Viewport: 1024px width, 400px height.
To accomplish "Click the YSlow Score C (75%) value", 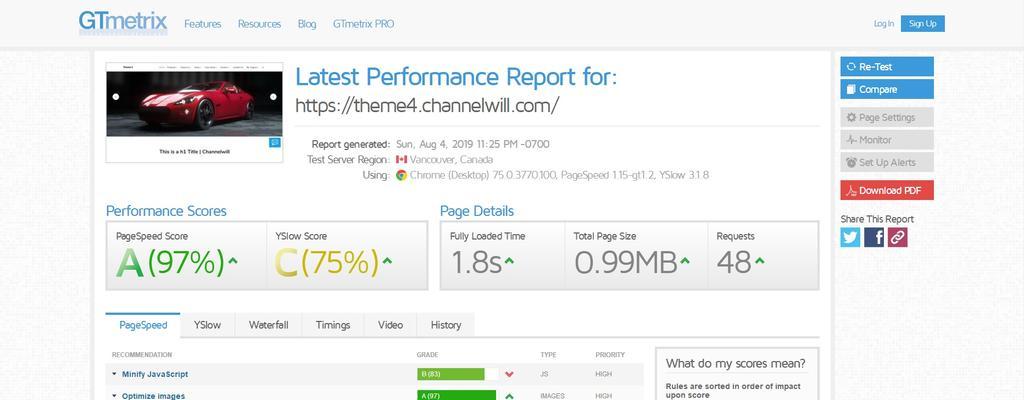I will point(327,262).
